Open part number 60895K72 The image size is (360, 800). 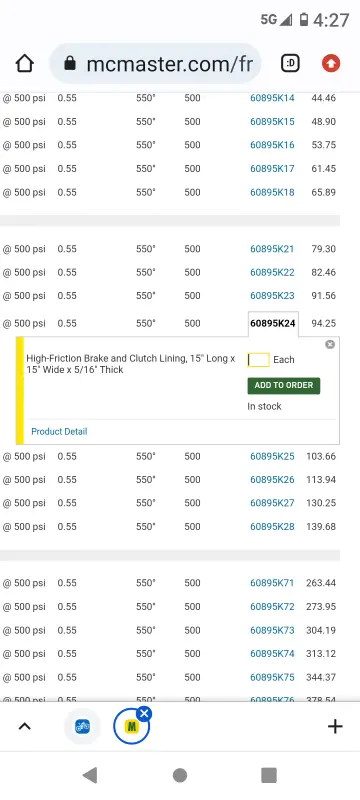[272, 607]
